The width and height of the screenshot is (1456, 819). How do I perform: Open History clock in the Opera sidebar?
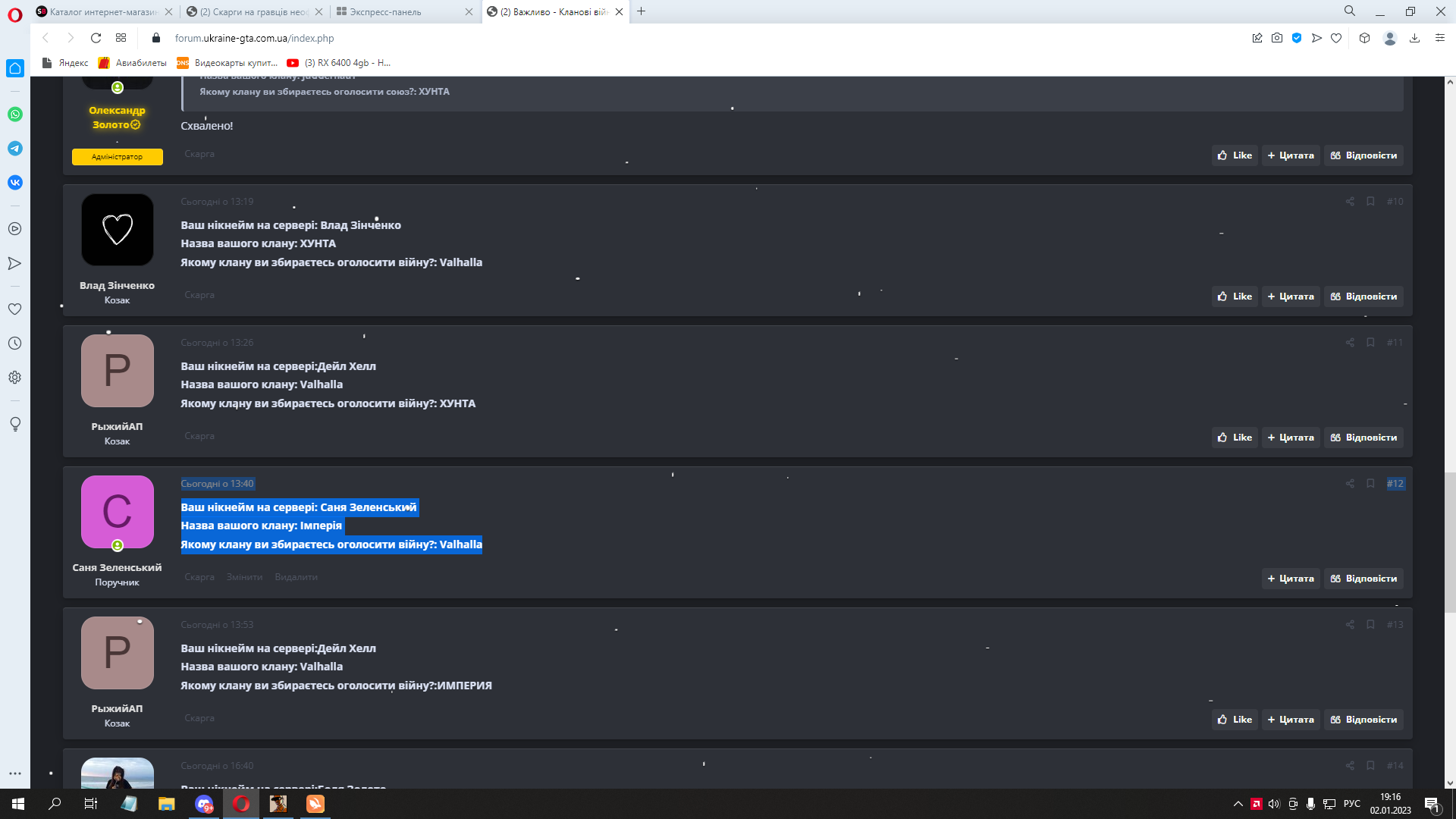tap(15, 344)
